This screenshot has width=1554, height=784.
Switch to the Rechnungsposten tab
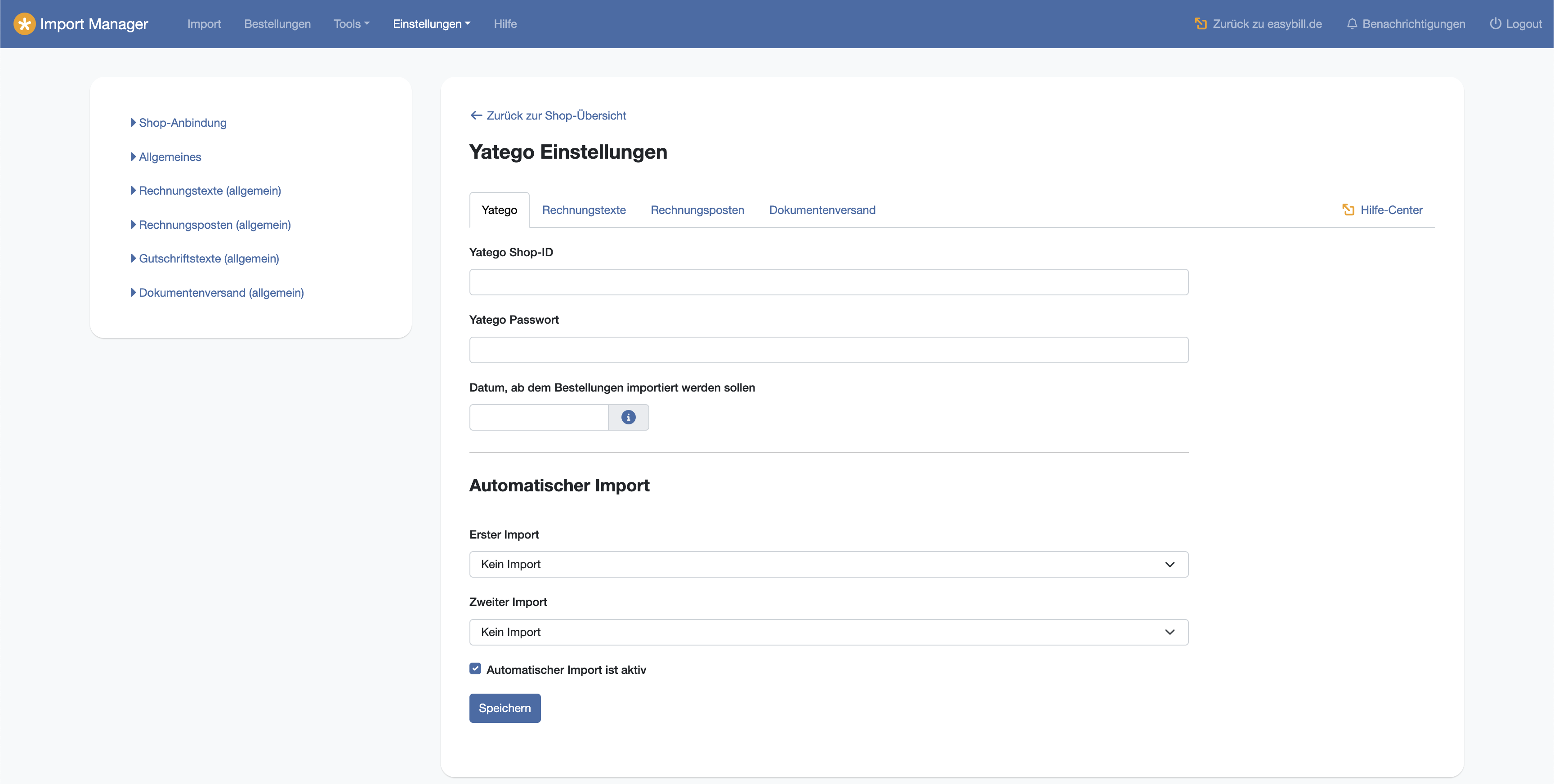[697, 210]
